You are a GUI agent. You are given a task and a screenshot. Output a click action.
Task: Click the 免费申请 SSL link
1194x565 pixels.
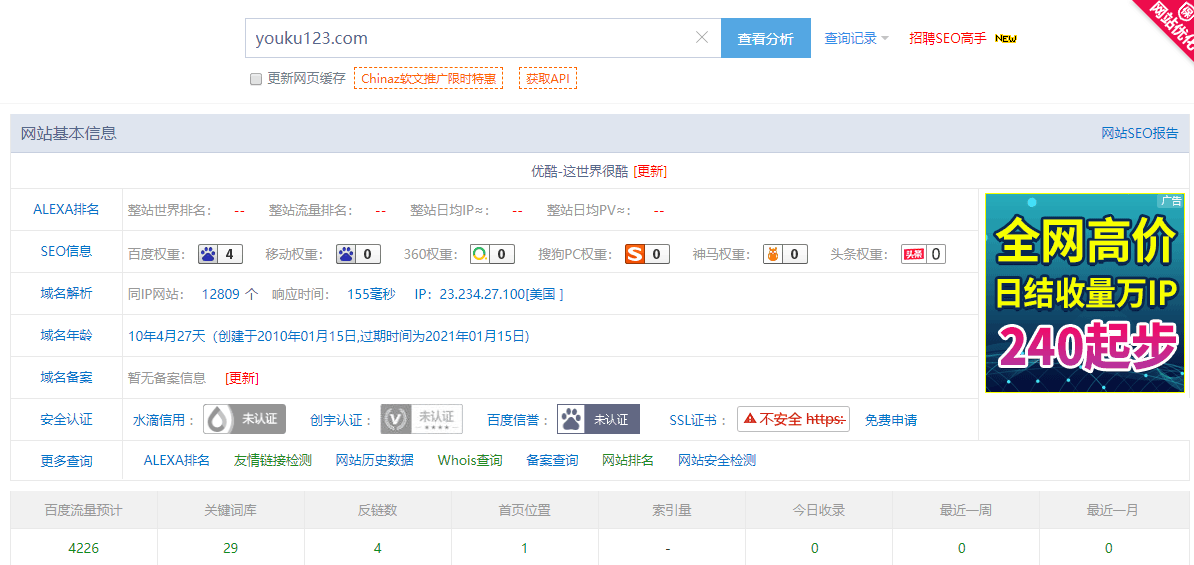coord(891,420)
